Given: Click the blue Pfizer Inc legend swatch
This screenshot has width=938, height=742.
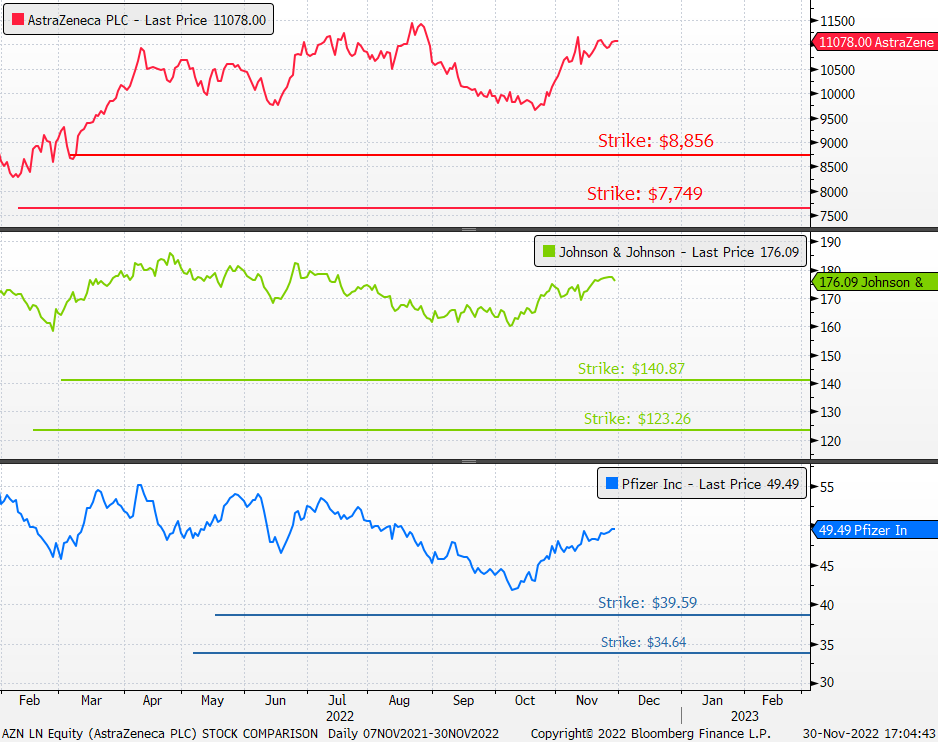Looking at the screenshot, I should pos(612,483).
